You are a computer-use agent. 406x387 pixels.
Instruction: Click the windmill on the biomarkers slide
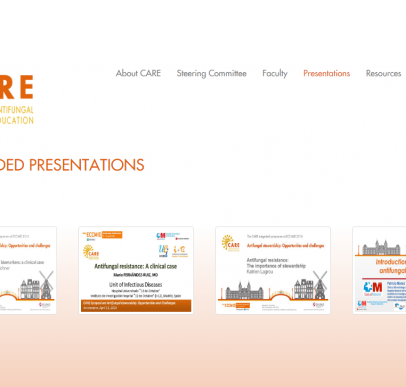coord(46,284)
